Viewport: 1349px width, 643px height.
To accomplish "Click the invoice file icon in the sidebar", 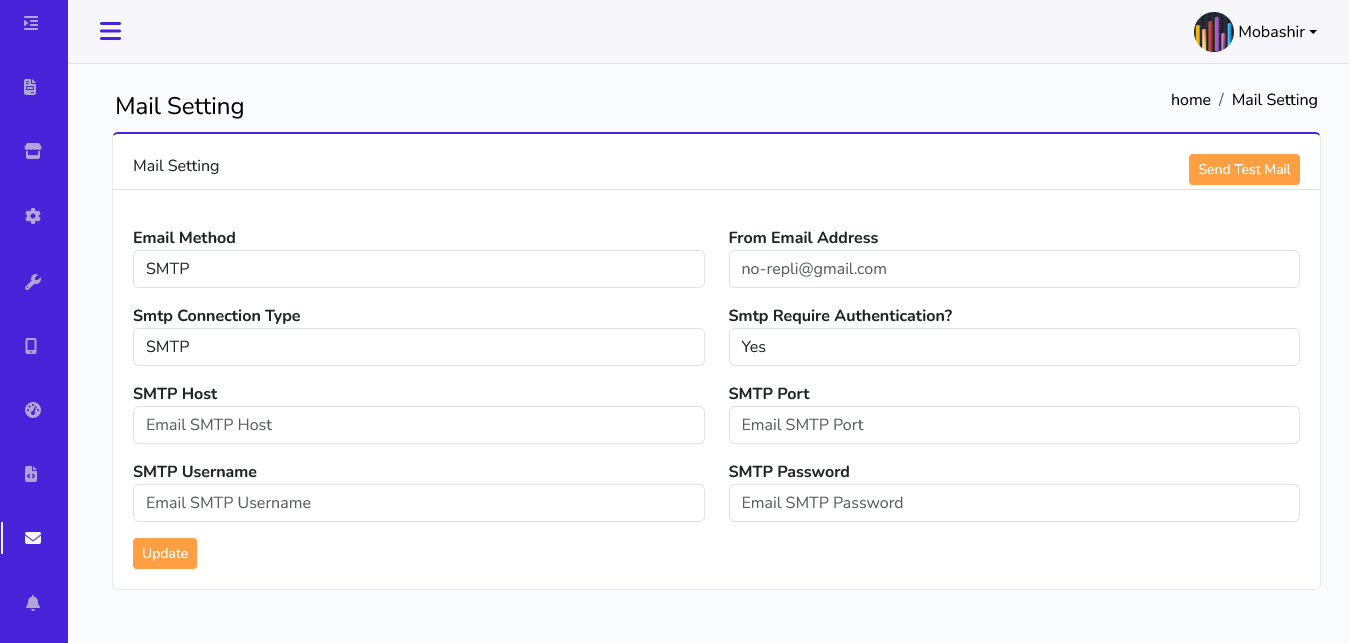I will pos(32,473).
